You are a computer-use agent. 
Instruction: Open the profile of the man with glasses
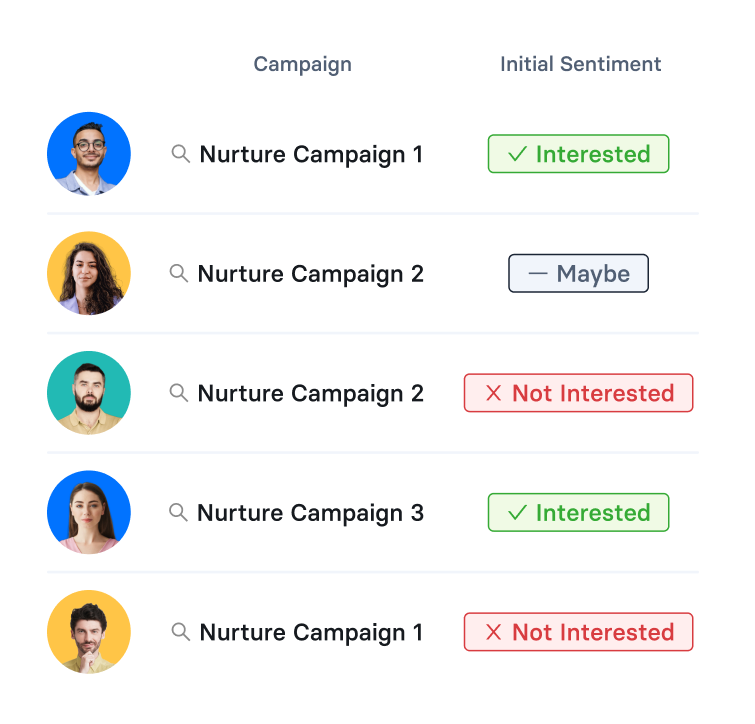(x=89, y=154)
